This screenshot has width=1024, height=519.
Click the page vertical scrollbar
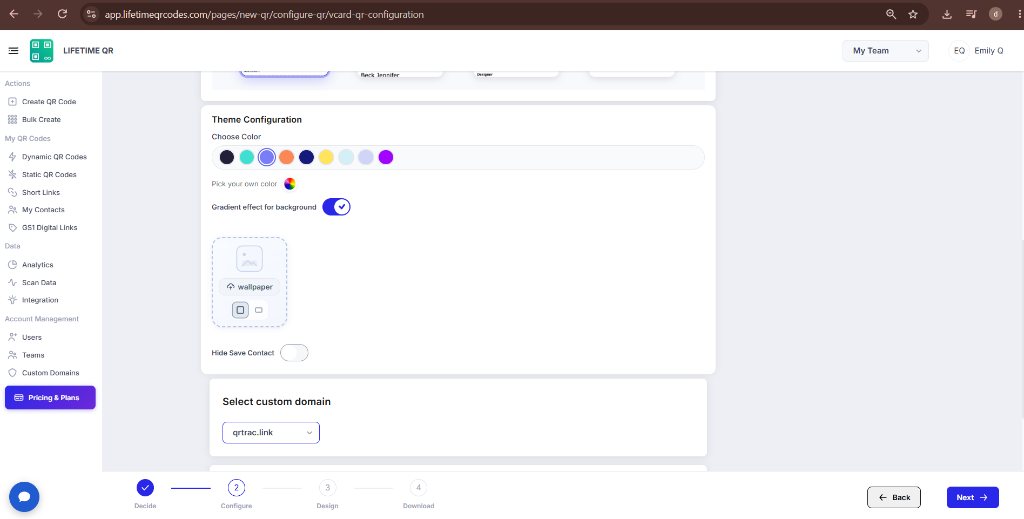pos(1021,330)
